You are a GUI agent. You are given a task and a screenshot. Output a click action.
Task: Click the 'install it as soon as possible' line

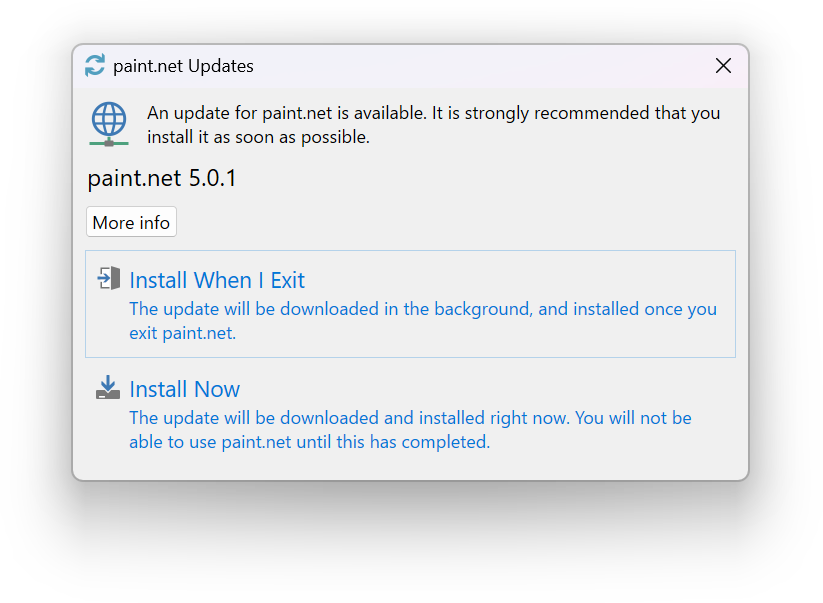tap(258, 137)
